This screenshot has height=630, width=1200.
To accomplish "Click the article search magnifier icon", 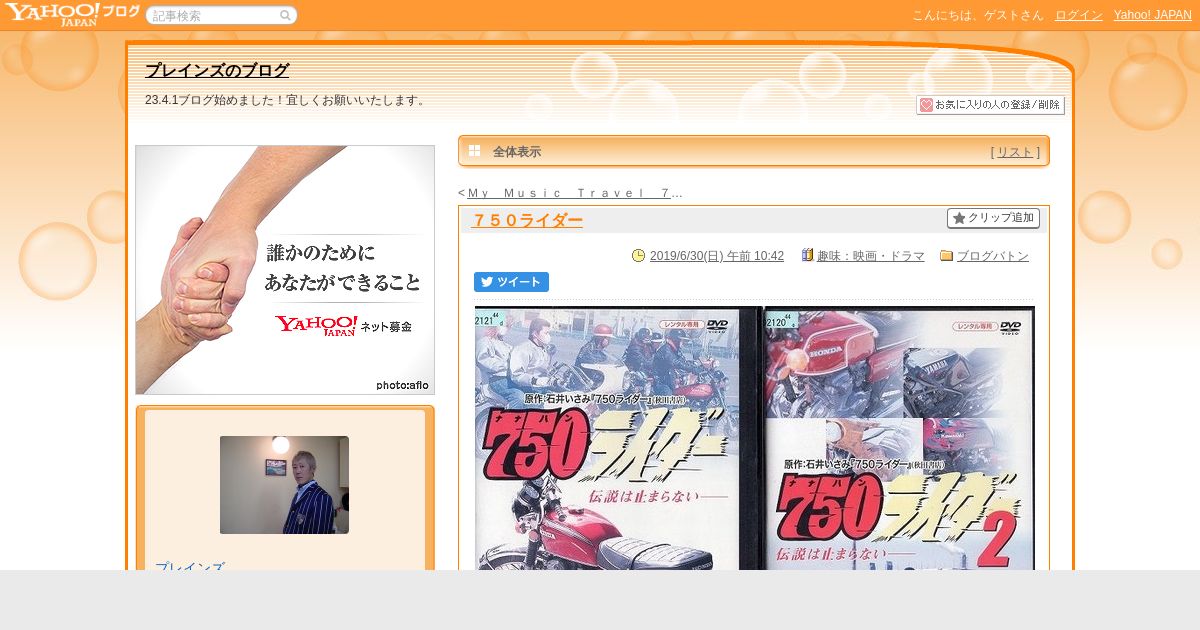I will (285, 16).
